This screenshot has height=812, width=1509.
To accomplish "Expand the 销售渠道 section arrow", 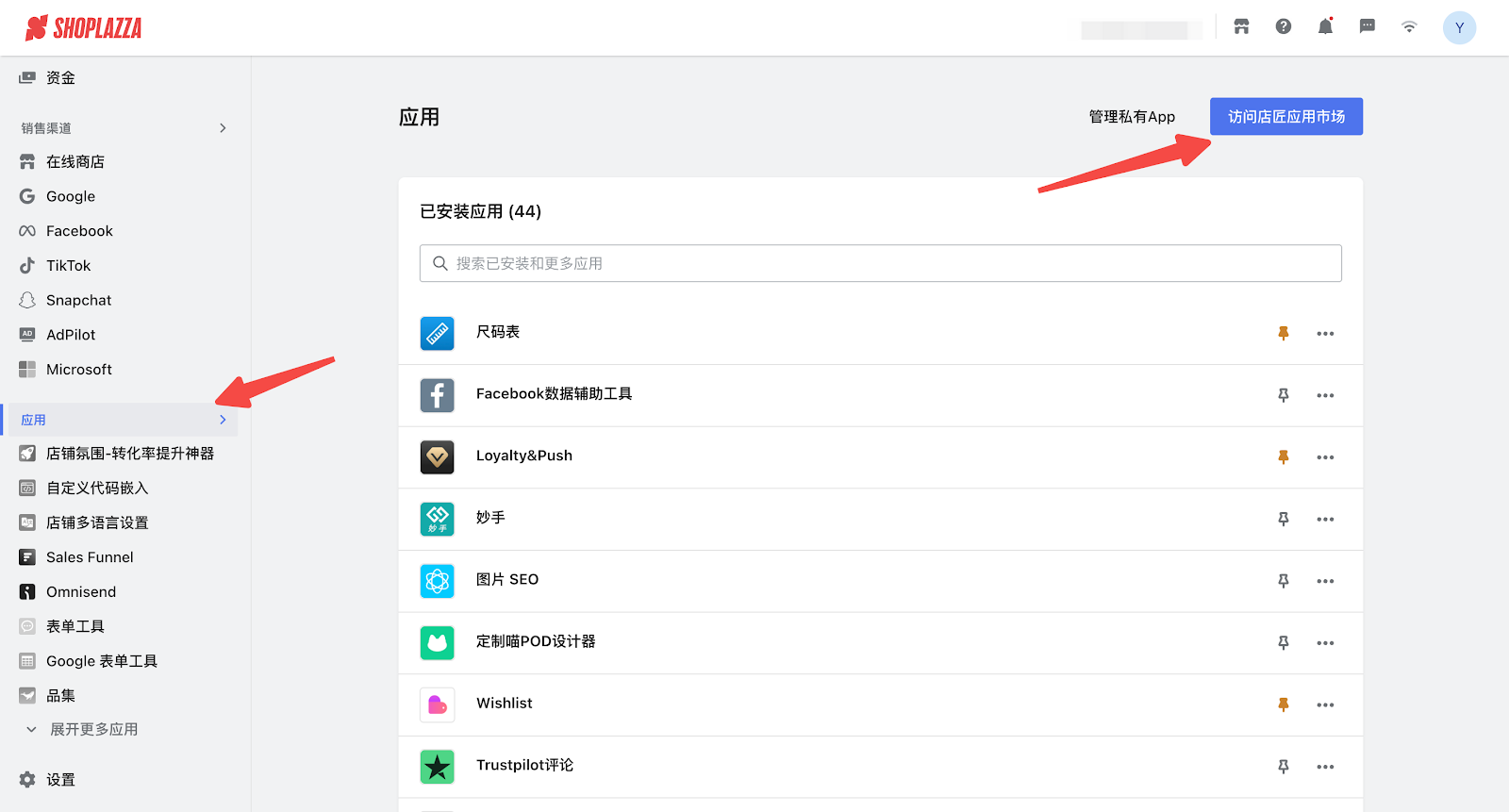I will click(223, 128).
